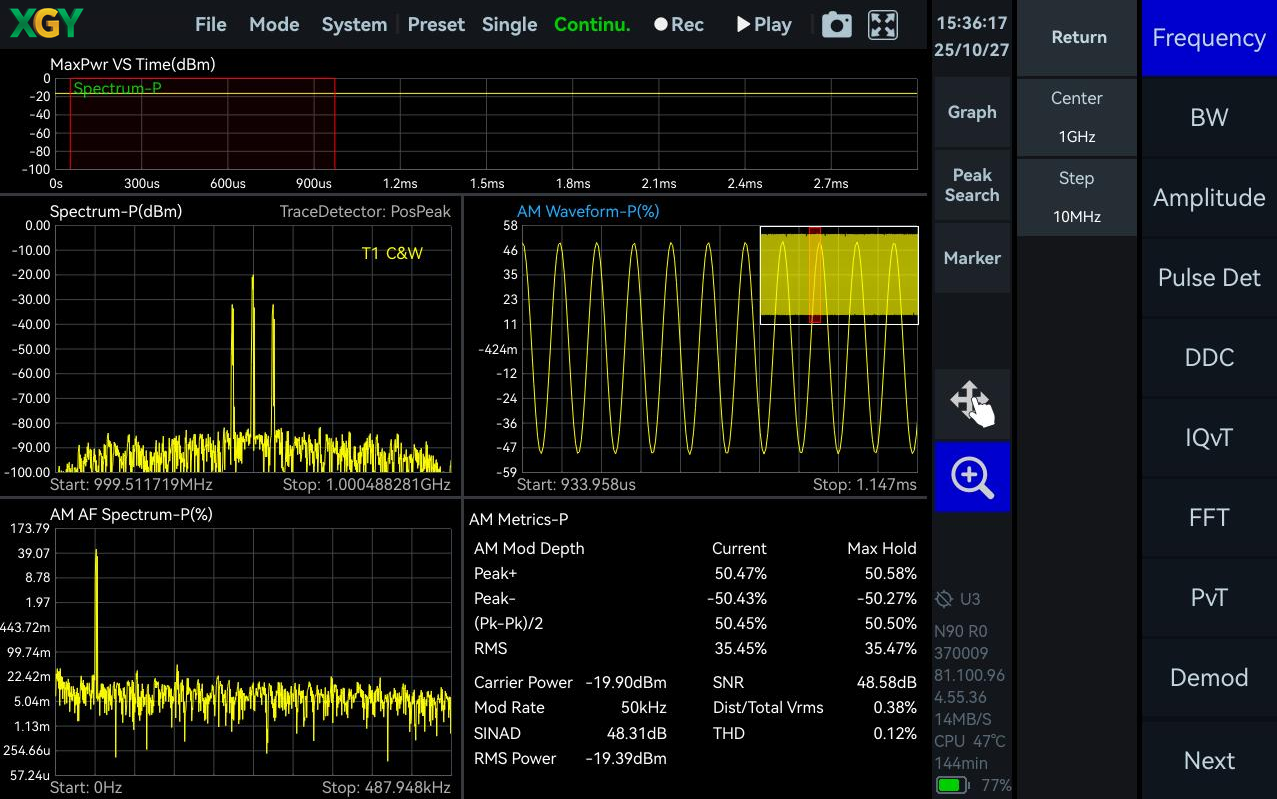Click the Mod Rate 50kHz value
The width and height of the screenshot is (1277, 799).
[644, 708]
